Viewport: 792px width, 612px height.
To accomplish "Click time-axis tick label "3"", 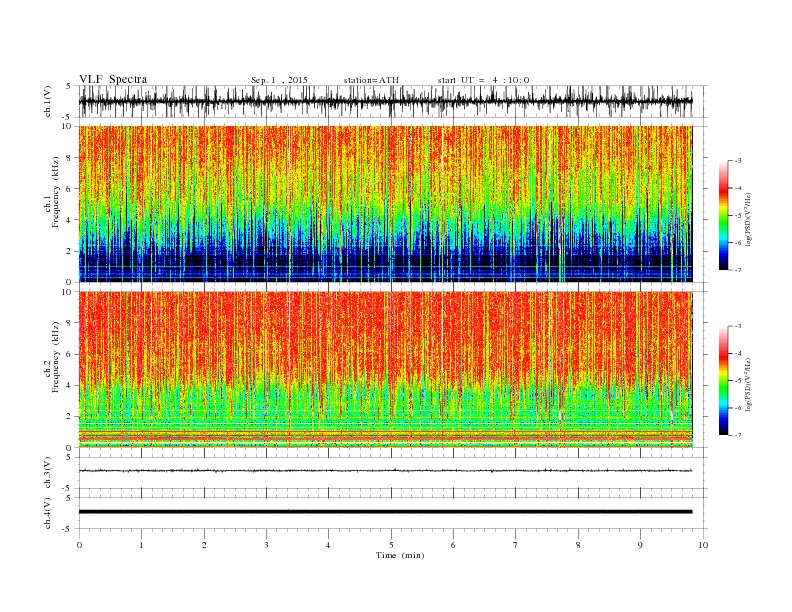I will coord(266,545).
